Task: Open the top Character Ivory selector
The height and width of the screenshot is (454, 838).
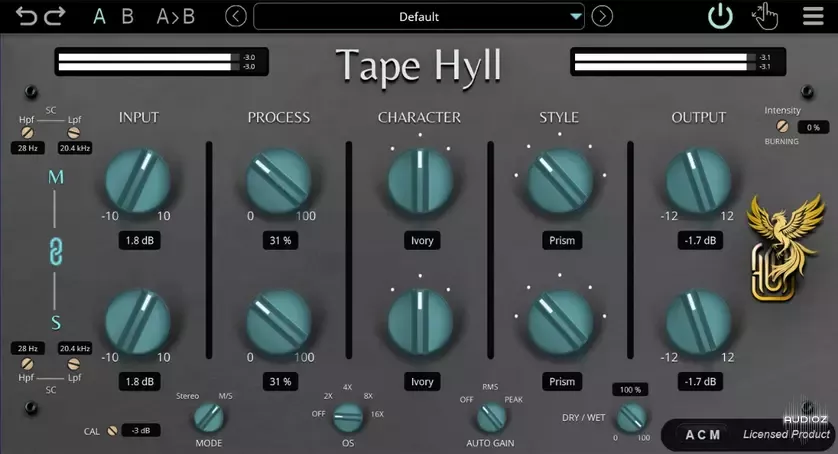Action: click(x=422, y=241)
